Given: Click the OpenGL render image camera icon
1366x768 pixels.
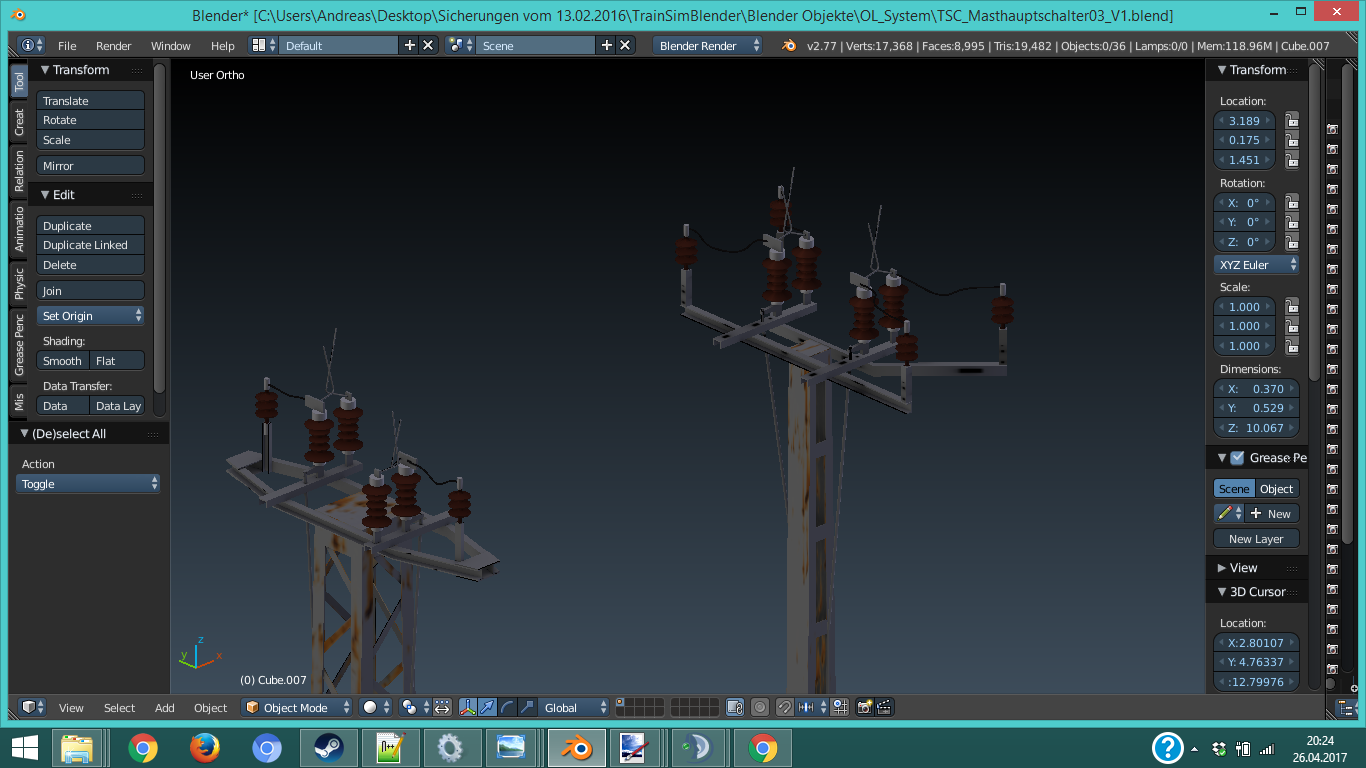Looking at the screenshot, I should tap(865, 707).
